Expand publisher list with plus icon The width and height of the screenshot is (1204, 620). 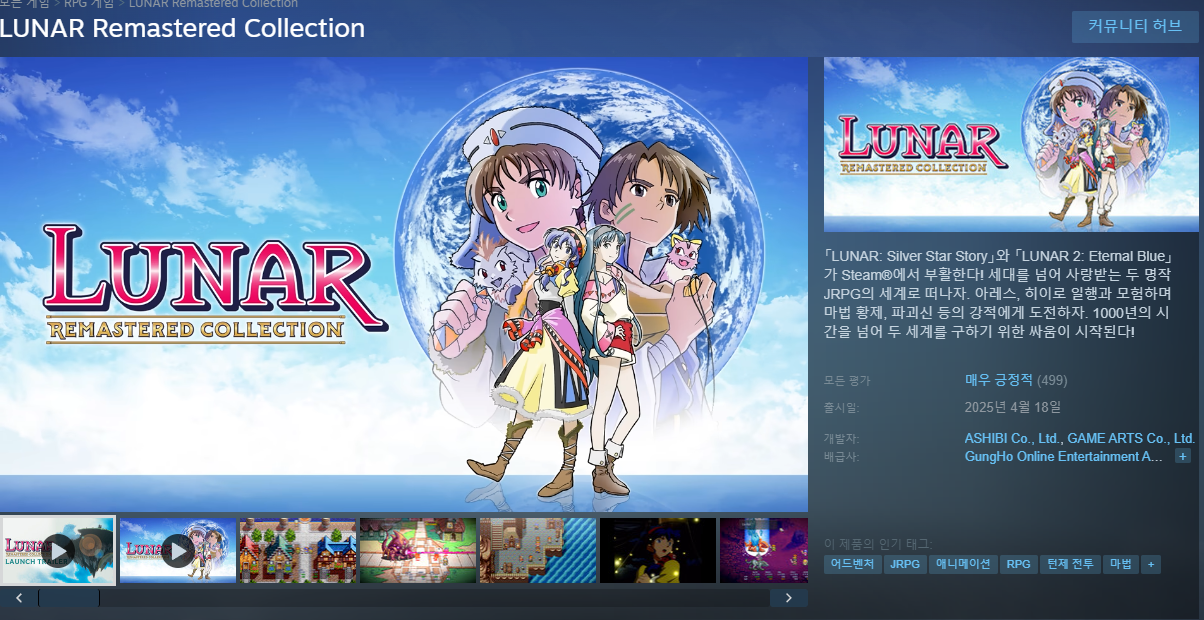[x=1183, y=456]
